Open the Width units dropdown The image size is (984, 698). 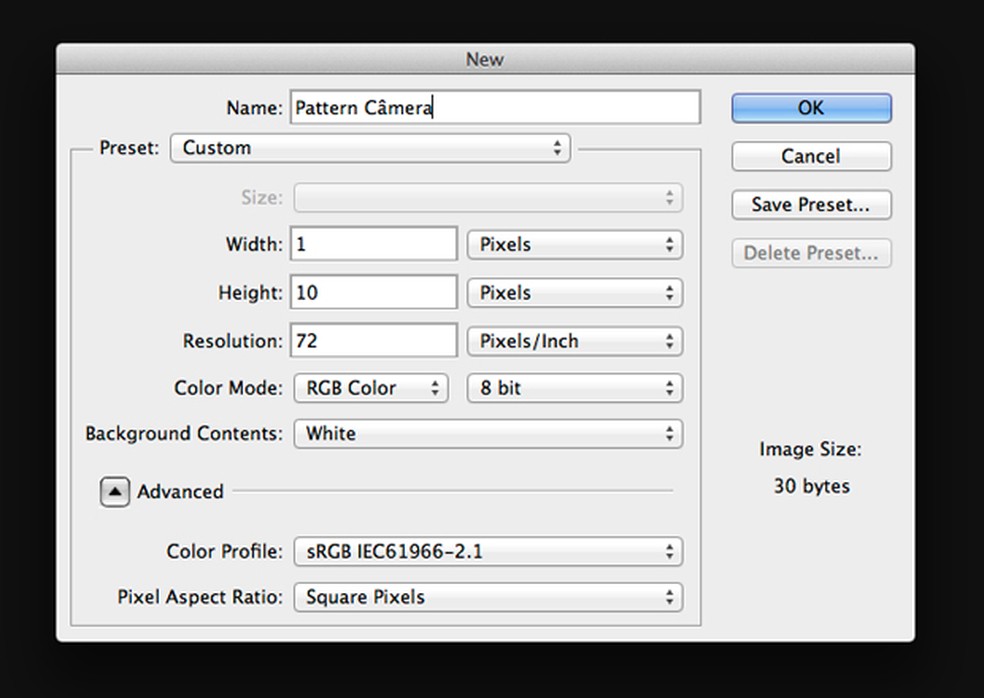574,244
